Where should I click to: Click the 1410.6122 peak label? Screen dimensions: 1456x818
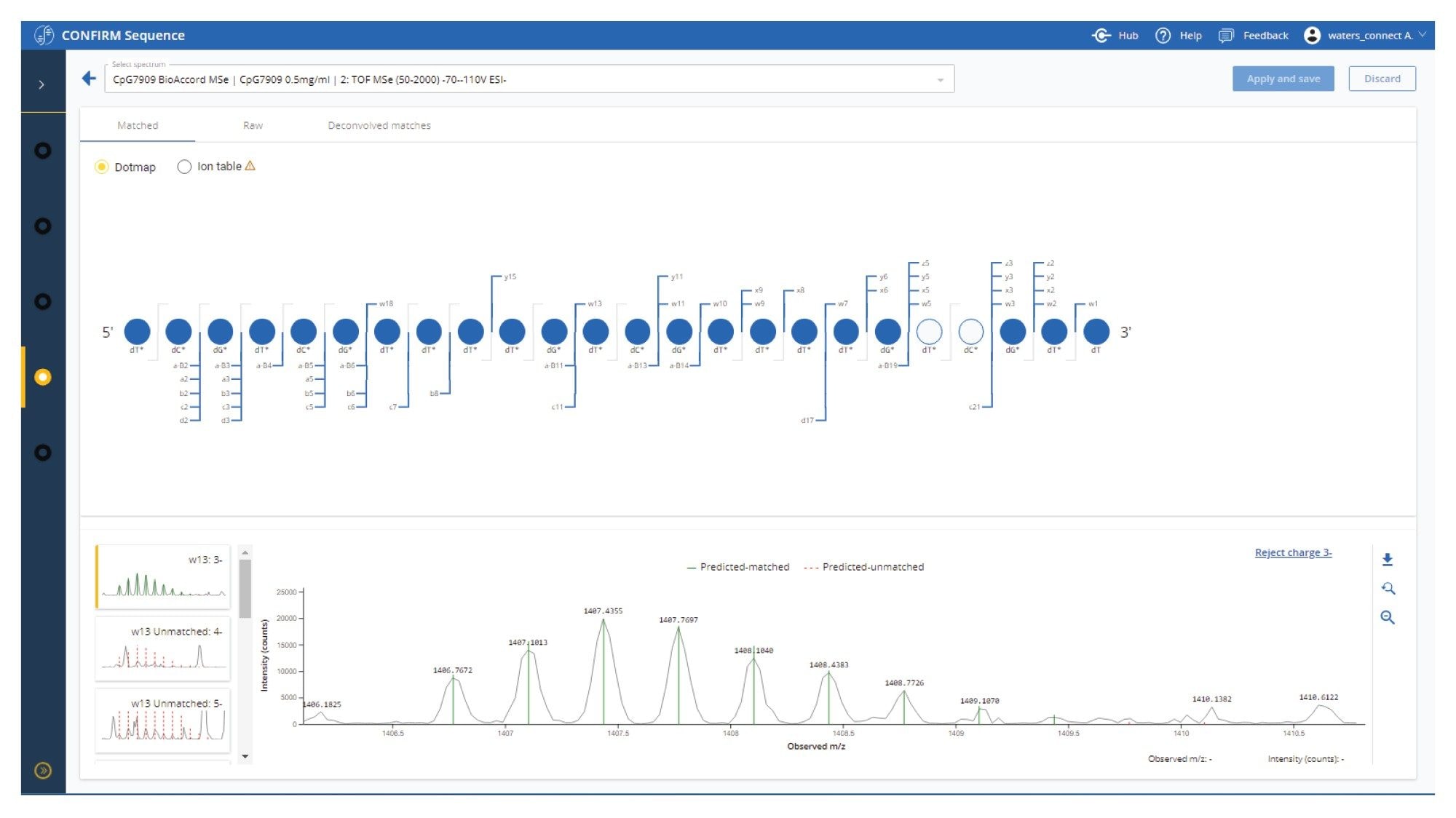(x=1318, y=697)
